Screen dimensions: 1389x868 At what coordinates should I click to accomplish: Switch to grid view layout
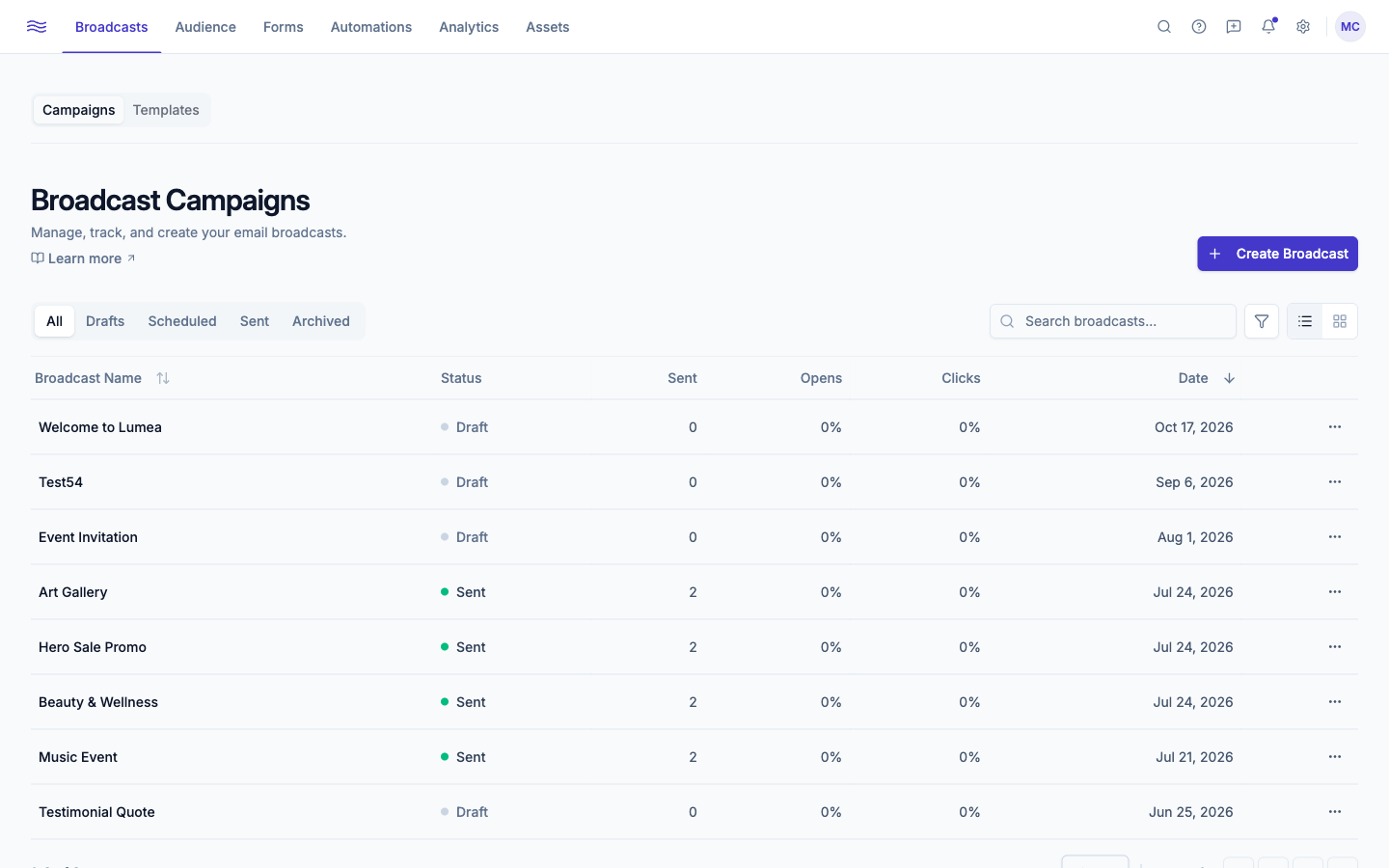1340,321
